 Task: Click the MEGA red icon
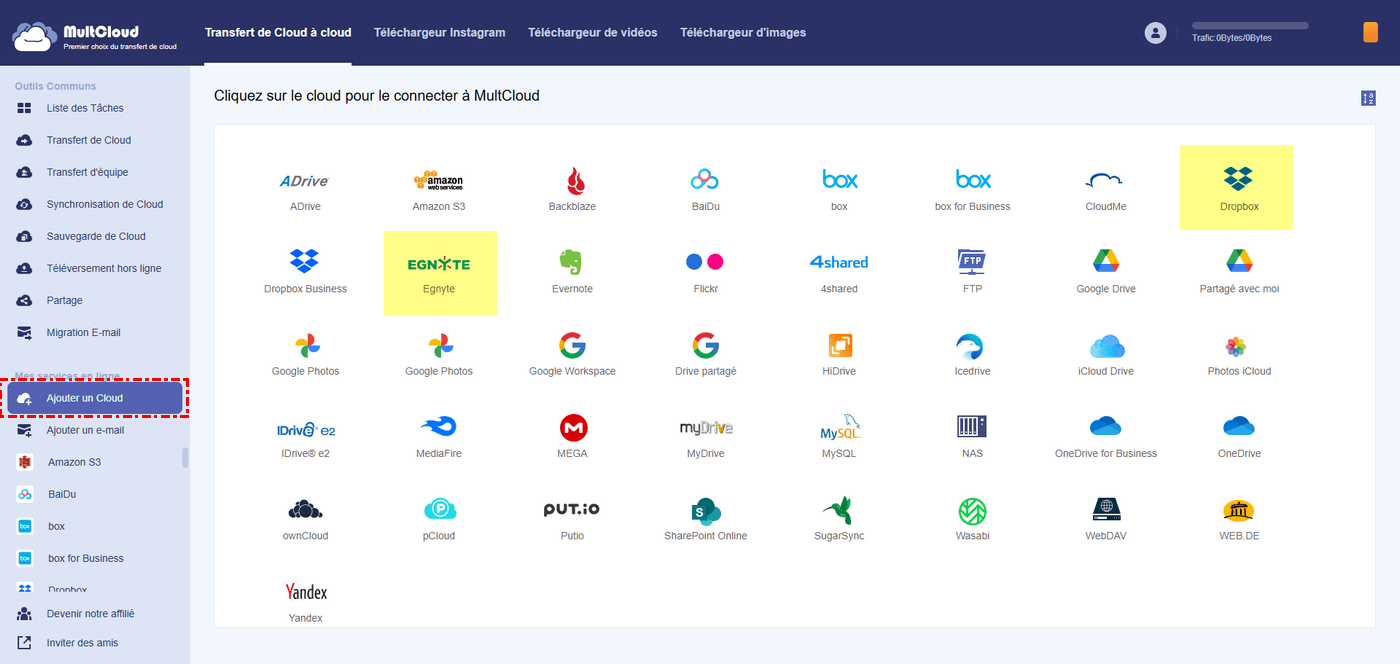click(573, 428)
